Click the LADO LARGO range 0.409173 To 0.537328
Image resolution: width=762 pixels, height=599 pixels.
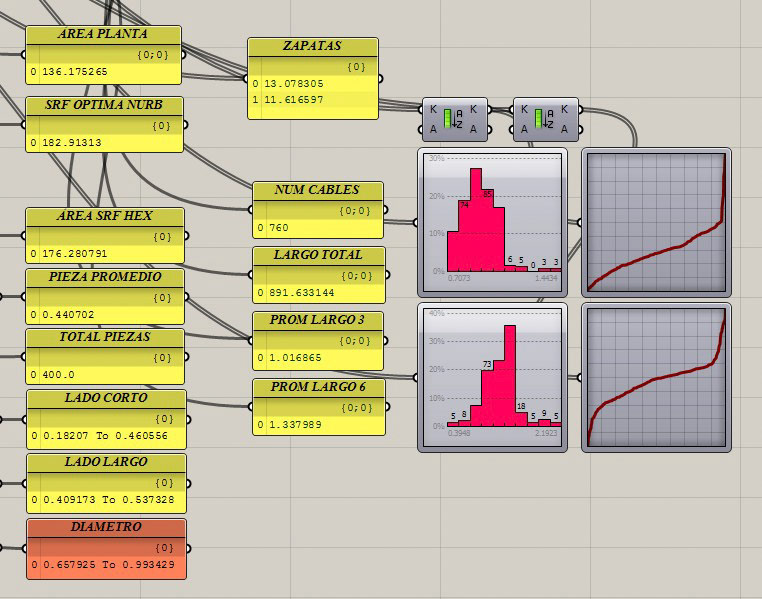[108, 500]
